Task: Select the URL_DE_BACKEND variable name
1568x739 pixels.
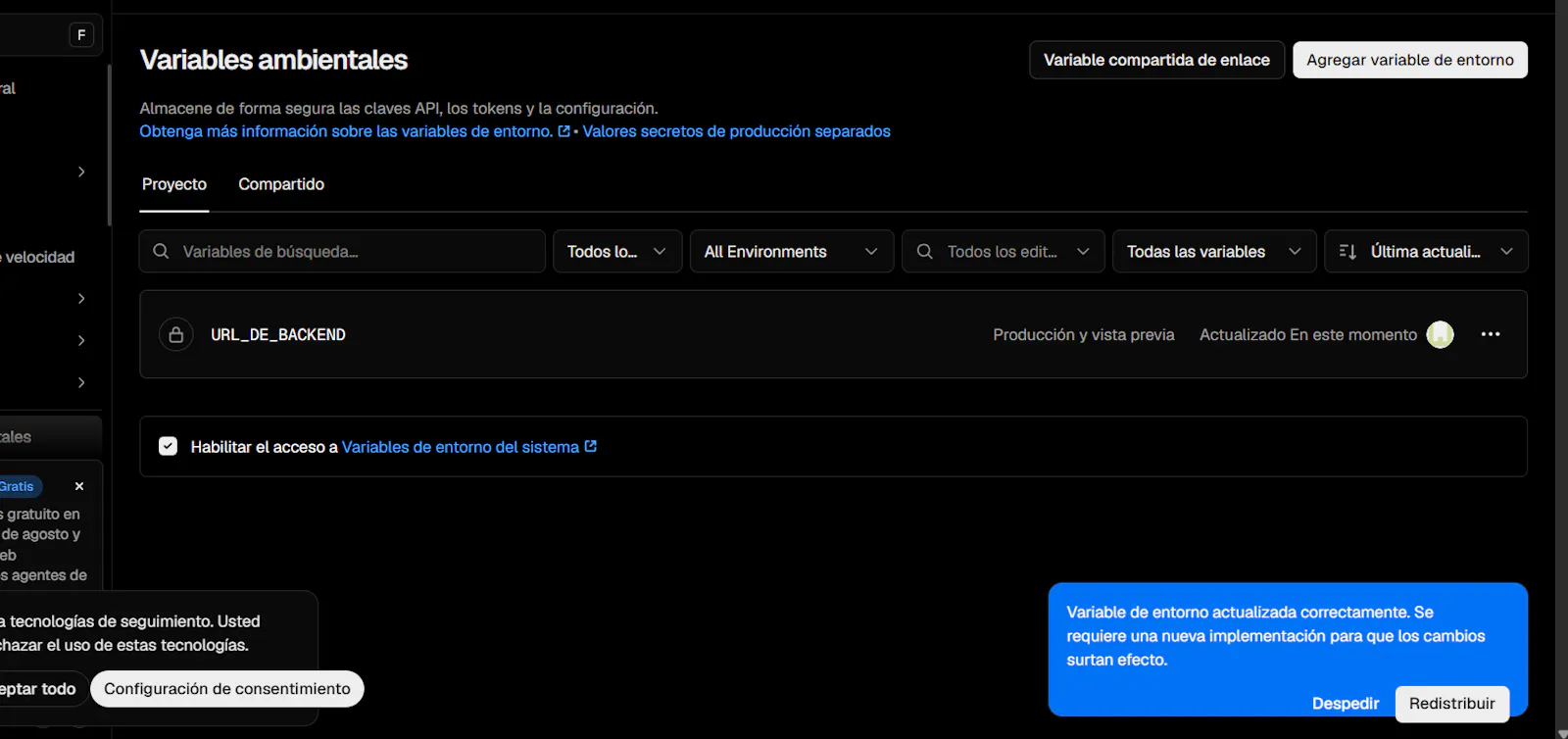Action: coord(278,334)
